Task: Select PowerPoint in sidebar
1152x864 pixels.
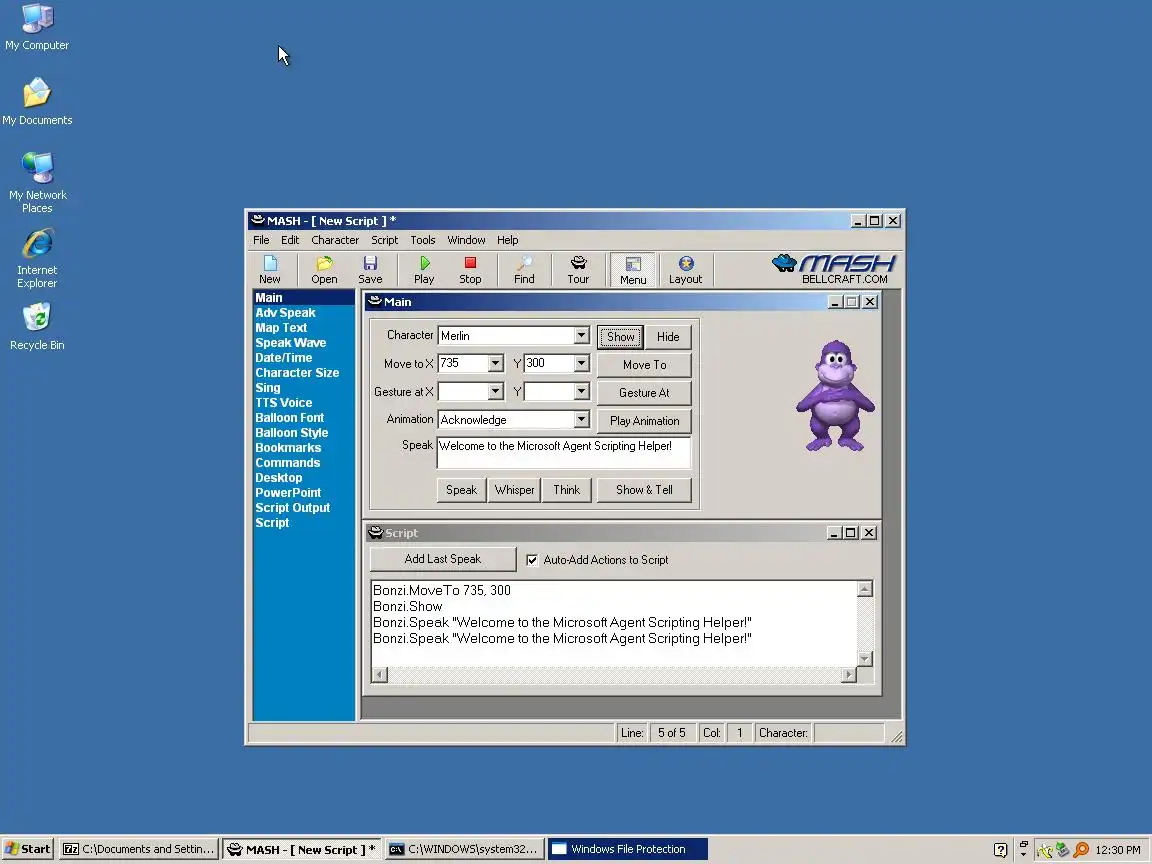Action: point(288,493)
